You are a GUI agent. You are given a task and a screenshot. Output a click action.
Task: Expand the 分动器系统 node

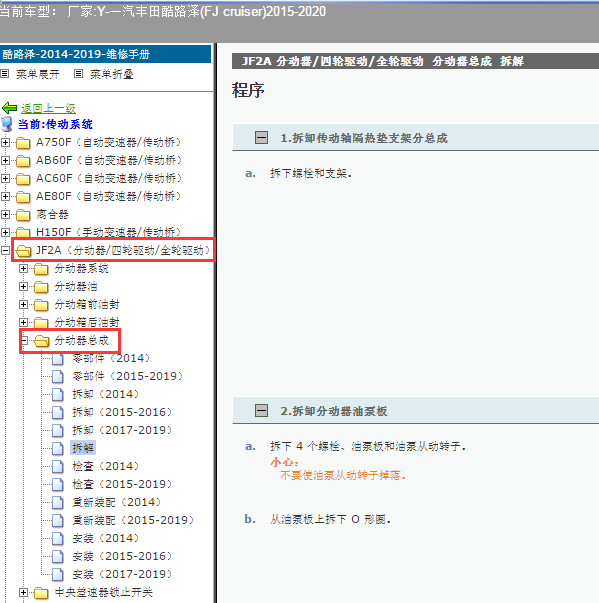click(x=23, y=268)
